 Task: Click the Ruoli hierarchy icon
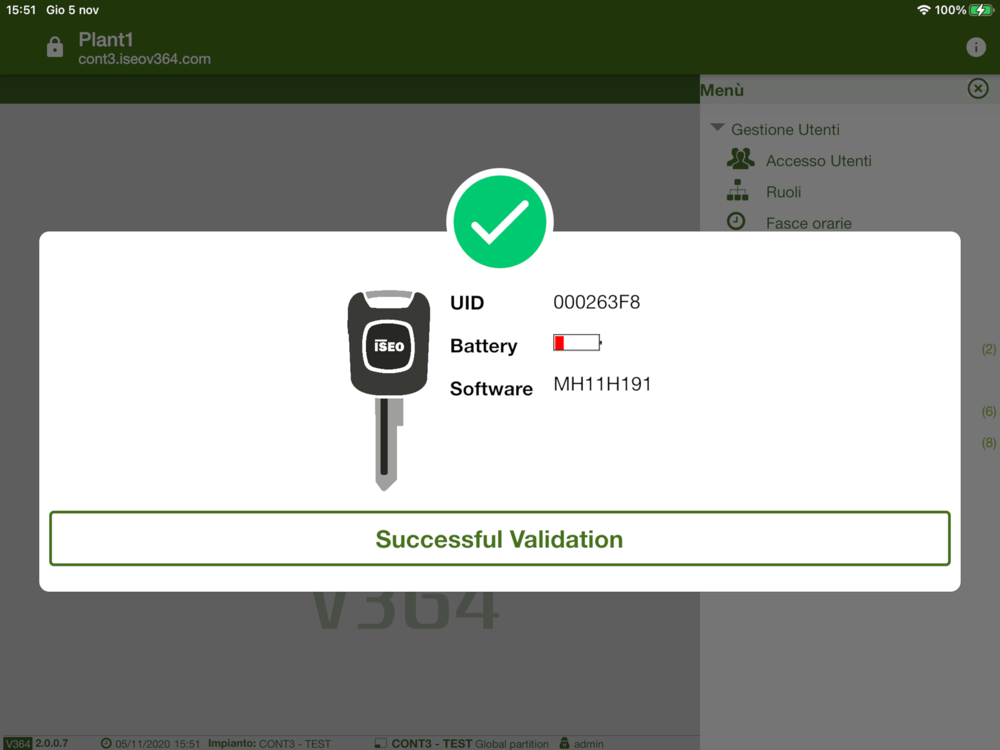(737, 190)
